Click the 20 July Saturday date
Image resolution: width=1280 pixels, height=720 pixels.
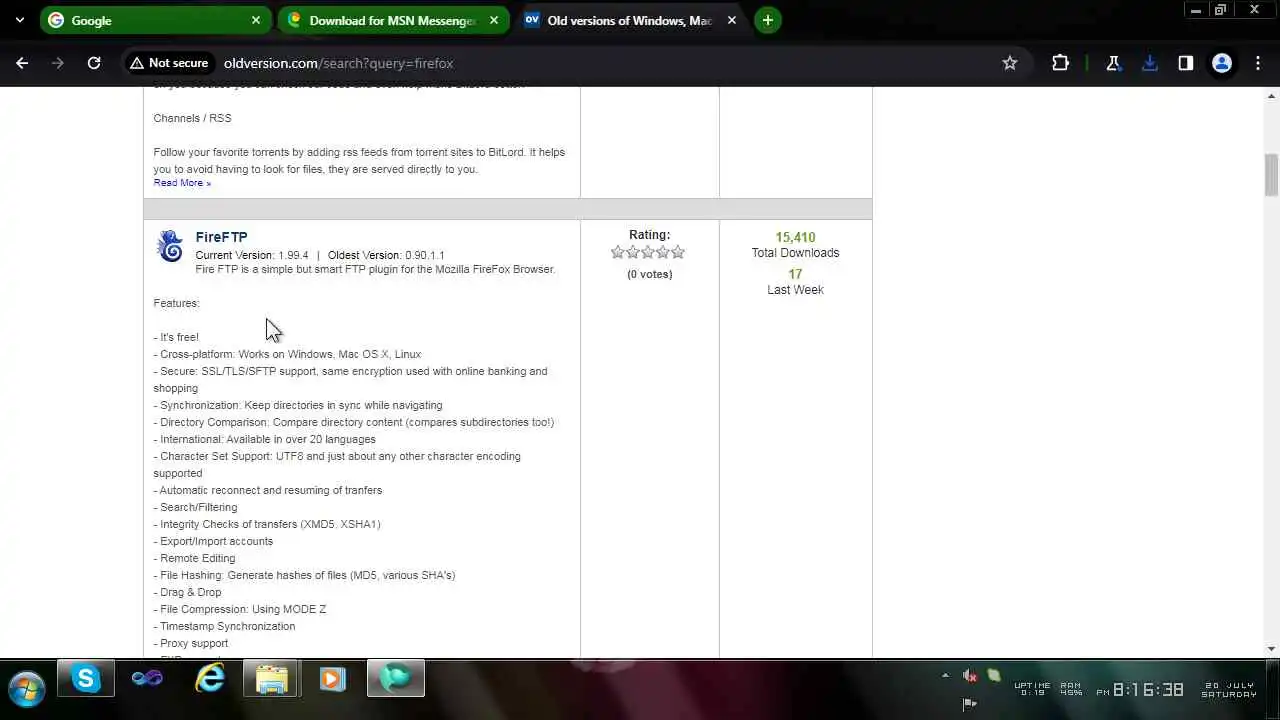click(1229, 690)
